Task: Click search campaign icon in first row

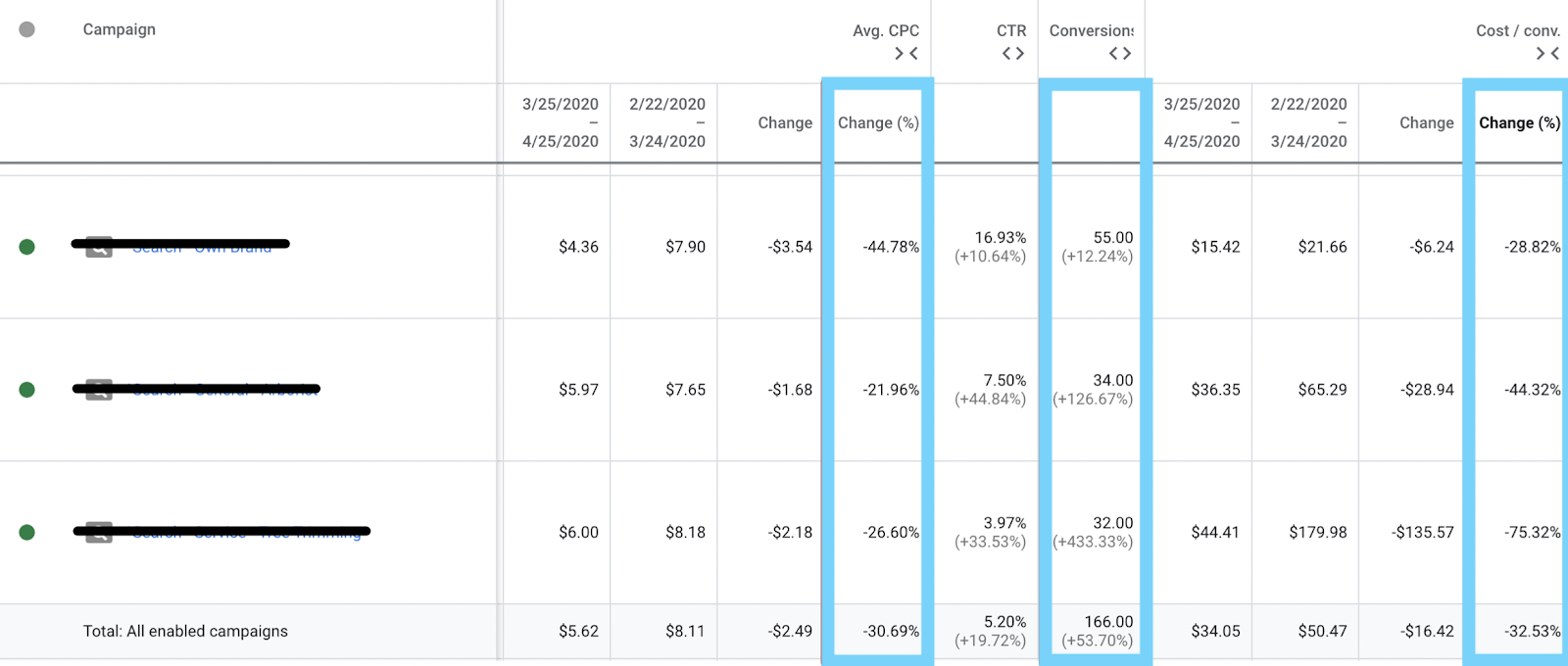Action: point(99,247)
